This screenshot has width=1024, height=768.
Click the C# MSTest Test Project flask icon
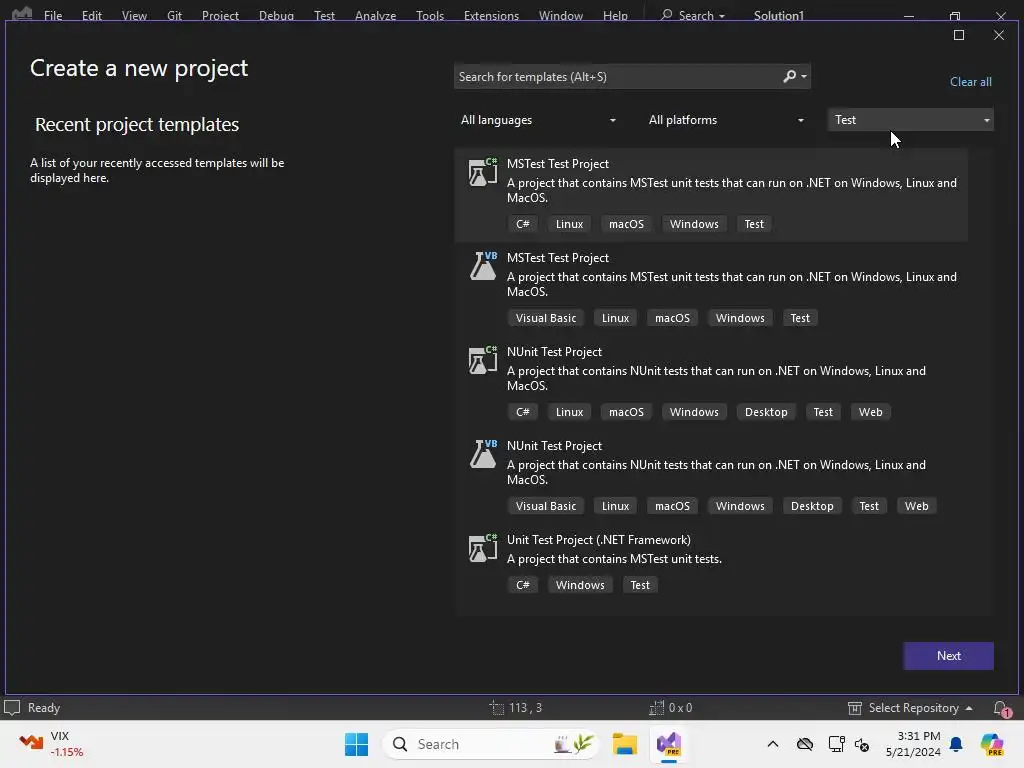[483, 172]
